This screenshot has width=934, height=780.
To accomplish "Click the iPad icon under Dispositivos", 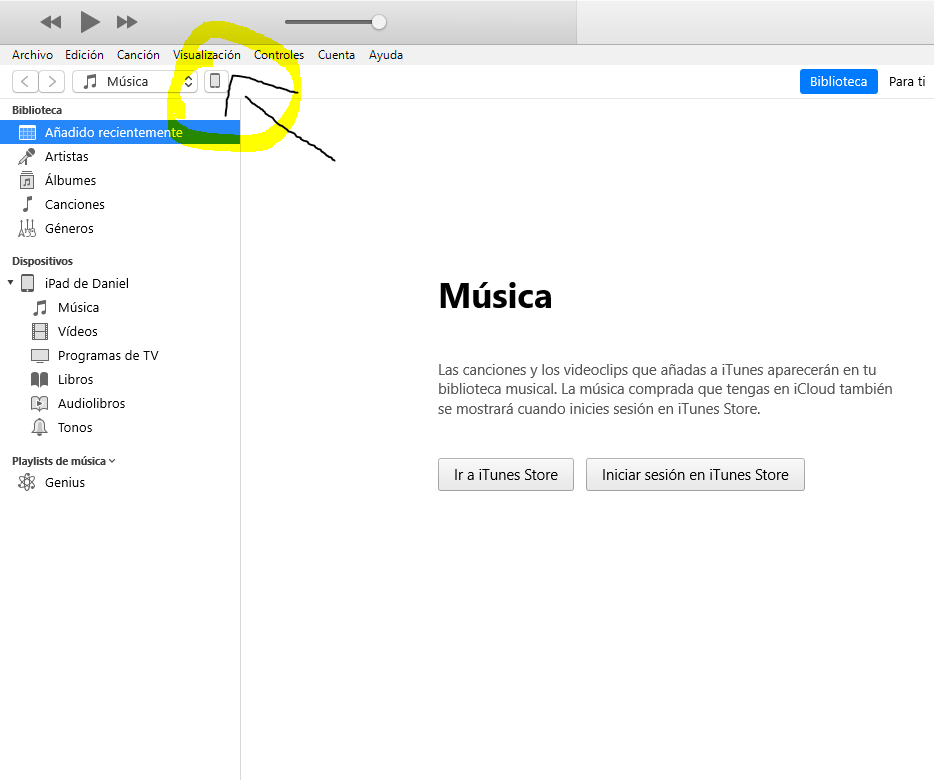I will coord(27,283).
